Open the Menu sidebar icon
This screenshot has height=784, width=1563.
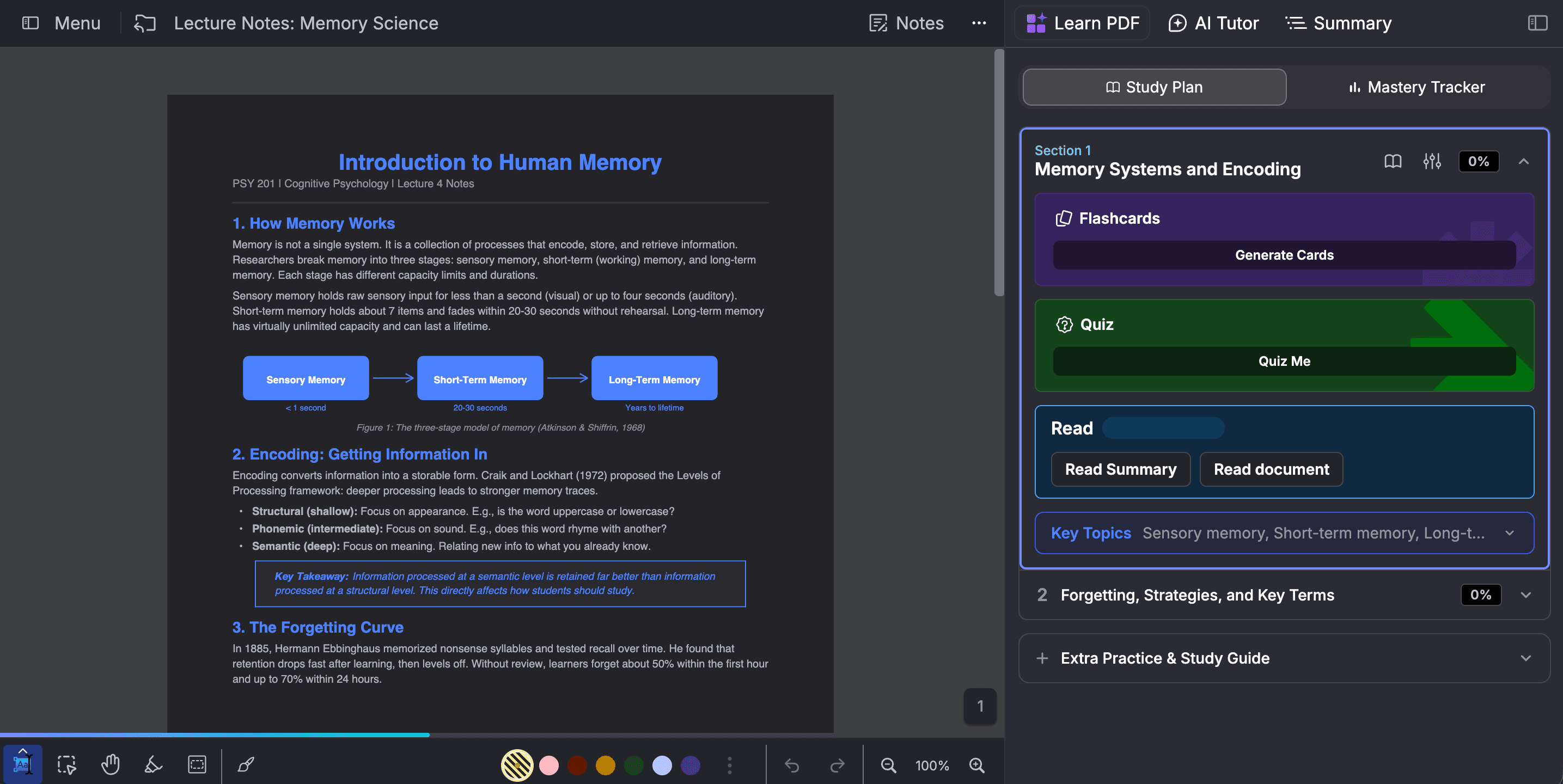(30, 23)
